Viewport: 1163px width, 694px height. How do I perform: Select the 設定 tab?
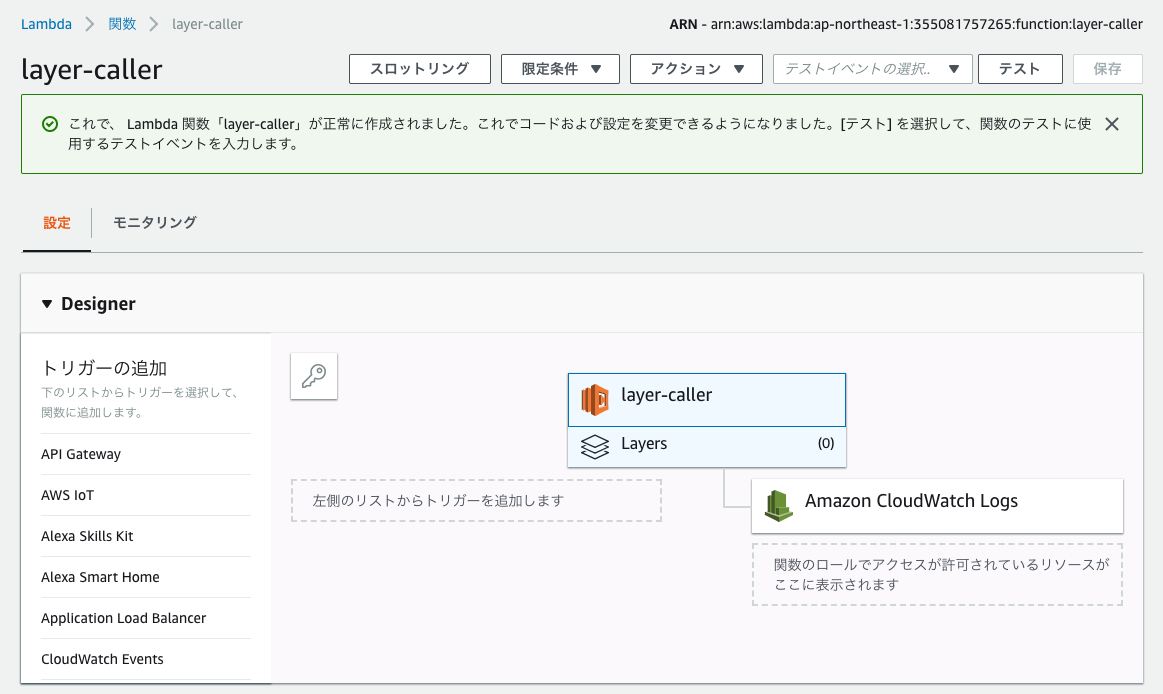[x=56, y=223]
